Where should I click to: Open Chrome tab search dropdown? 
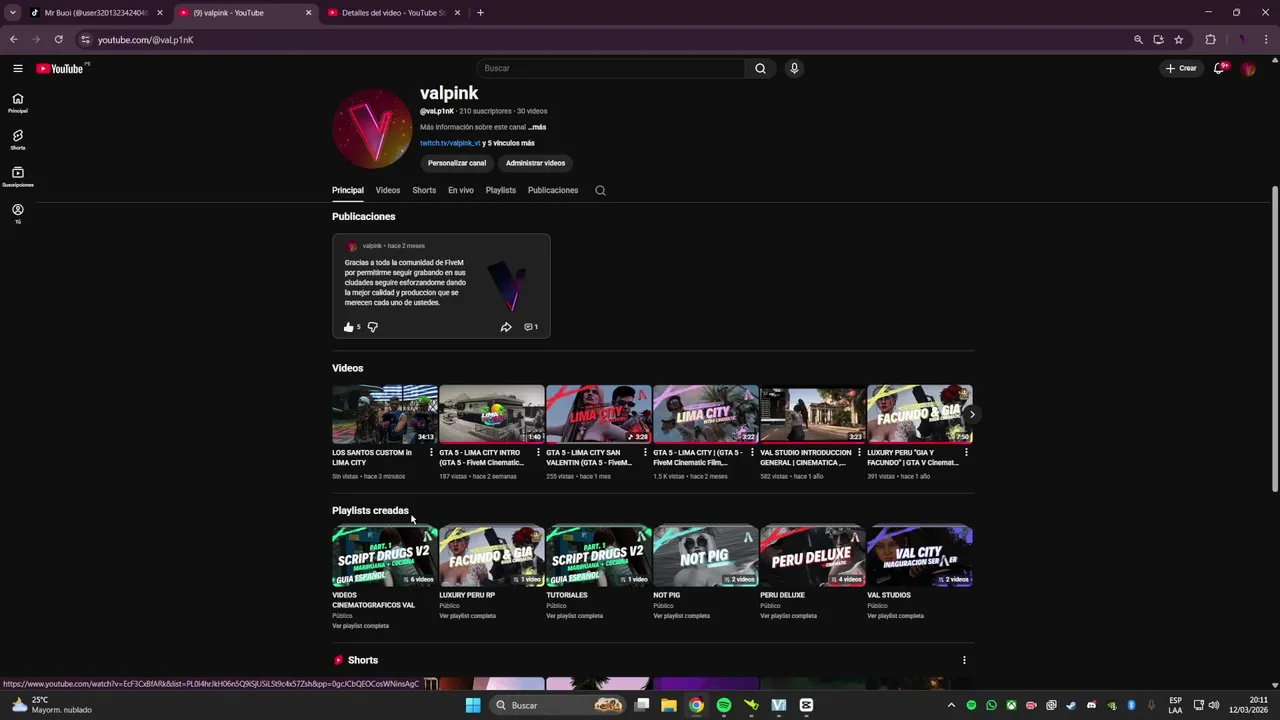coord(12,13)
